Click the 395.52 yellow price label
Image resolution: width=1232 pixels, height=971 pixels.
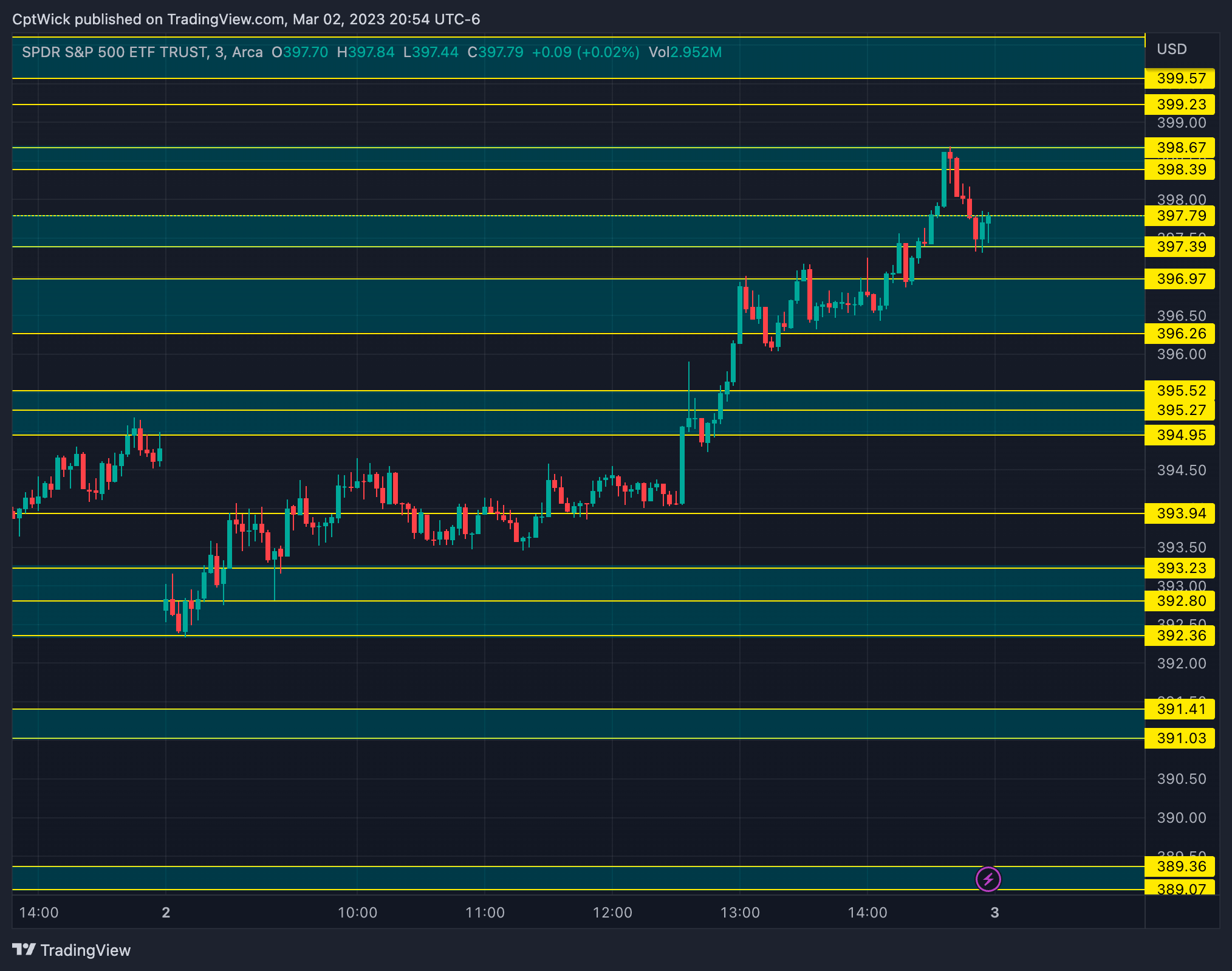pyautogui.click(x=1179, y=391)
